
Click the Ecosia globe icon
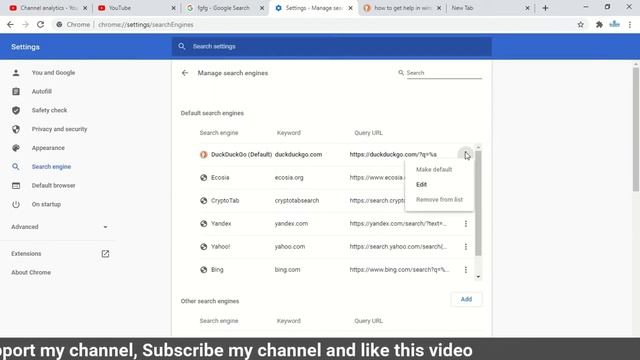[203, 178]
